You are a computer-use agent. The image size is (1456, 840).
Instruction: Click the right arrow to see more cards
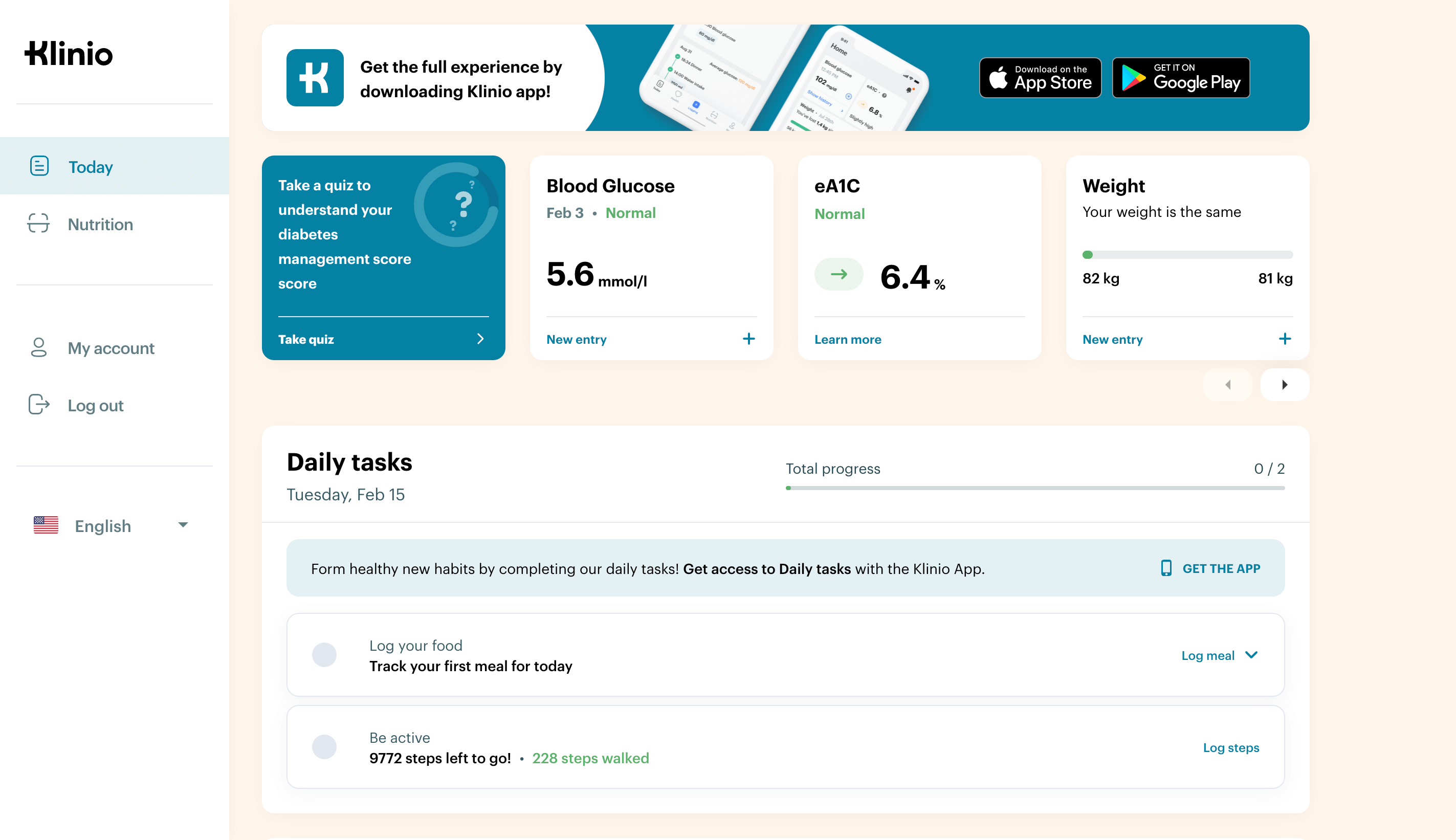click(x=1284, y=384)
